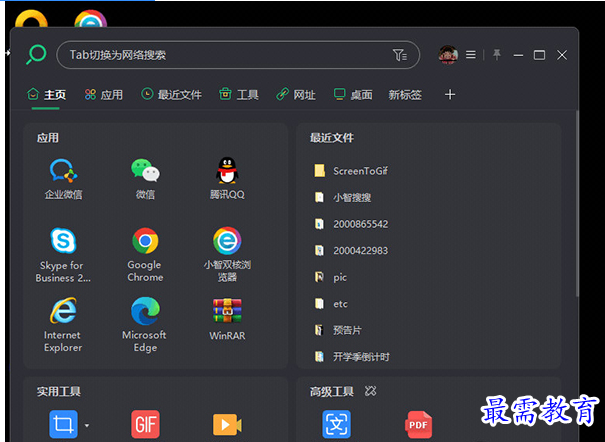605x442 pixels.
Task: Minimize the search window
Action: click(518, 55)
